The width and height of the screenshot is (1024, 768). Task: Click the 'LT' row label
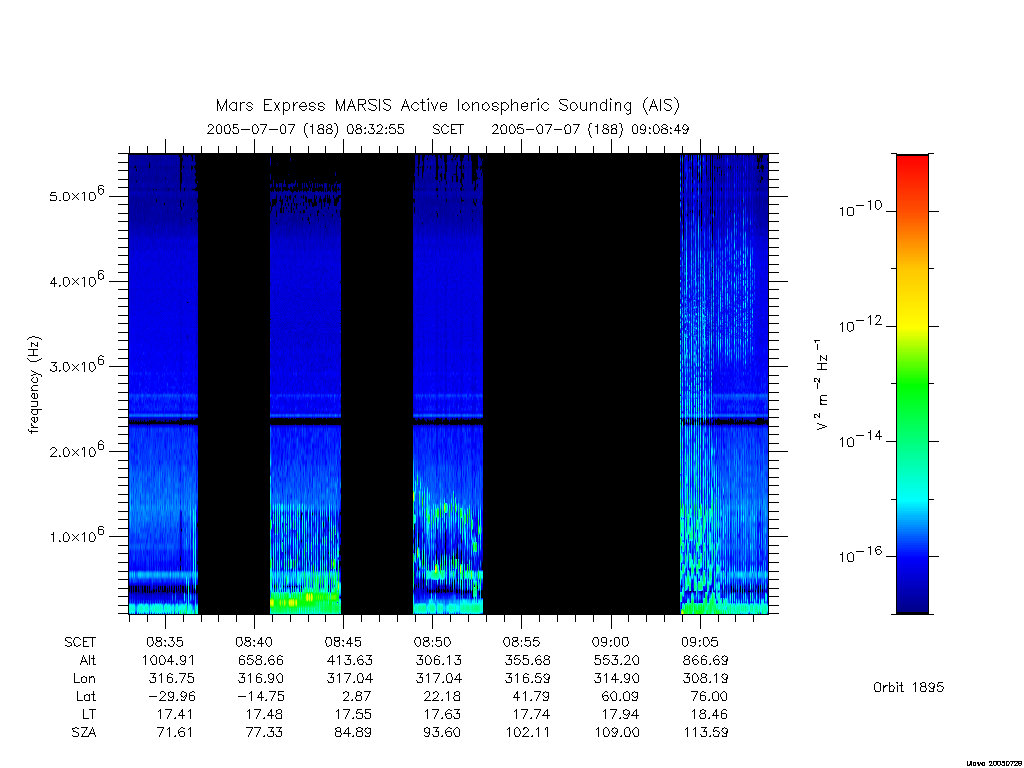tap(89, 714)
